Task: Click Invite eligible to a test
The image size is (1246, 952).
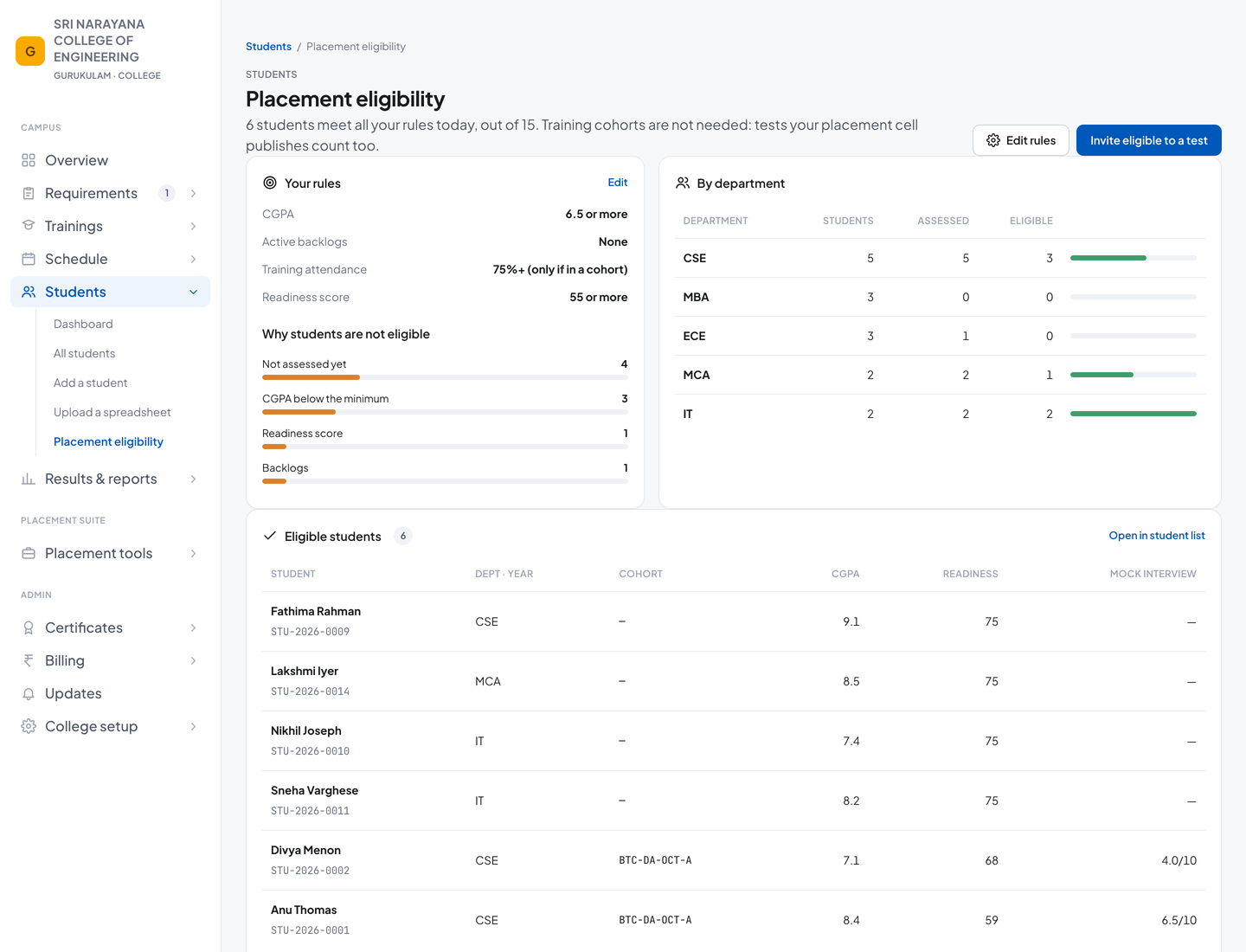Action: [1149, 140]
